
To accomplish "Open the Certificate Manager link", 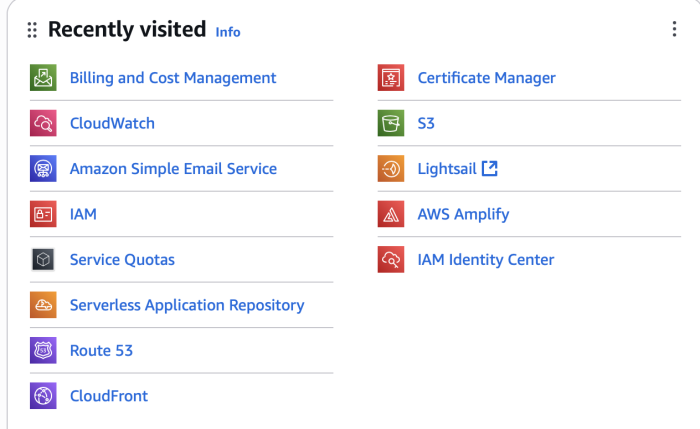I will [487, 78].
